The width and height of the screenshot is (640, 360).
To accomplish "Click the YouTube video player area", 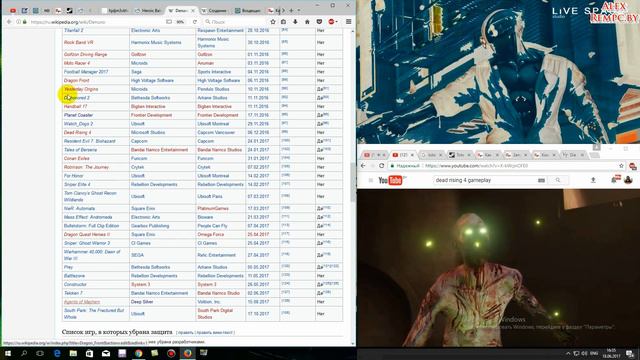I will [x=498, y=268].
